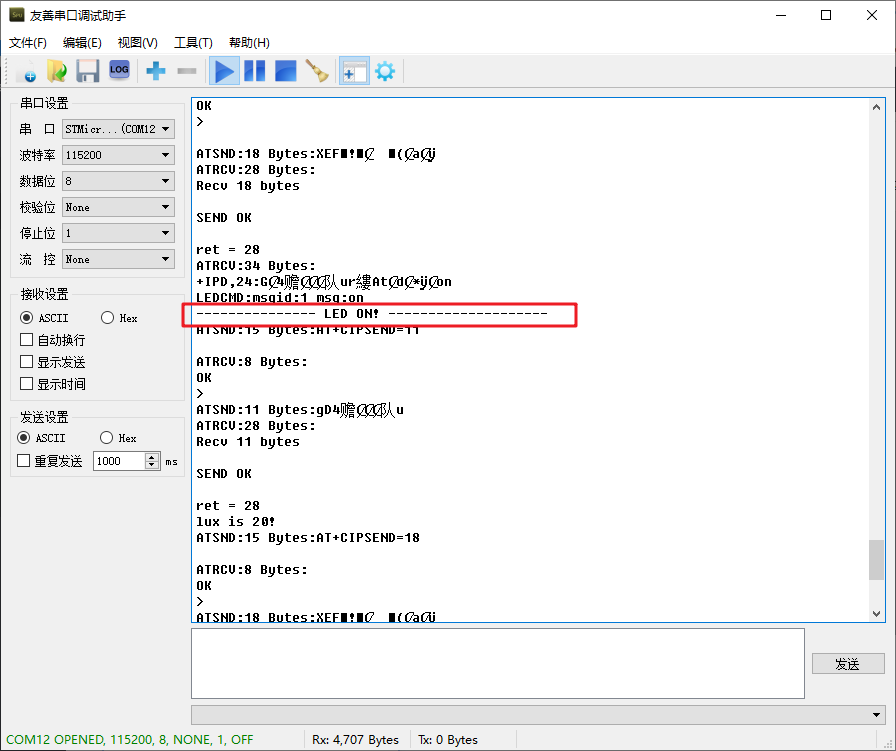Expand the 波特率 115200 dropdown
This screenshot has height=751, width=896.
click(118, 155)
